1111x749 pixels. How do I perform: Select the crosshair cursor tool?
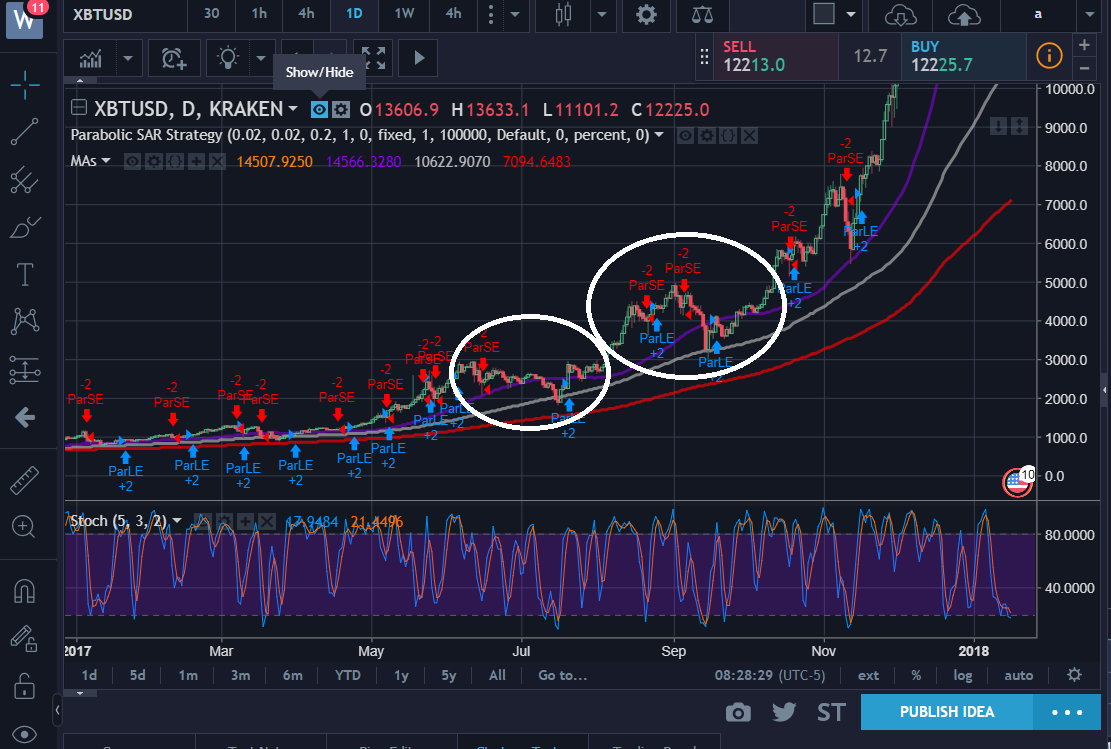[x=25, y=85]
